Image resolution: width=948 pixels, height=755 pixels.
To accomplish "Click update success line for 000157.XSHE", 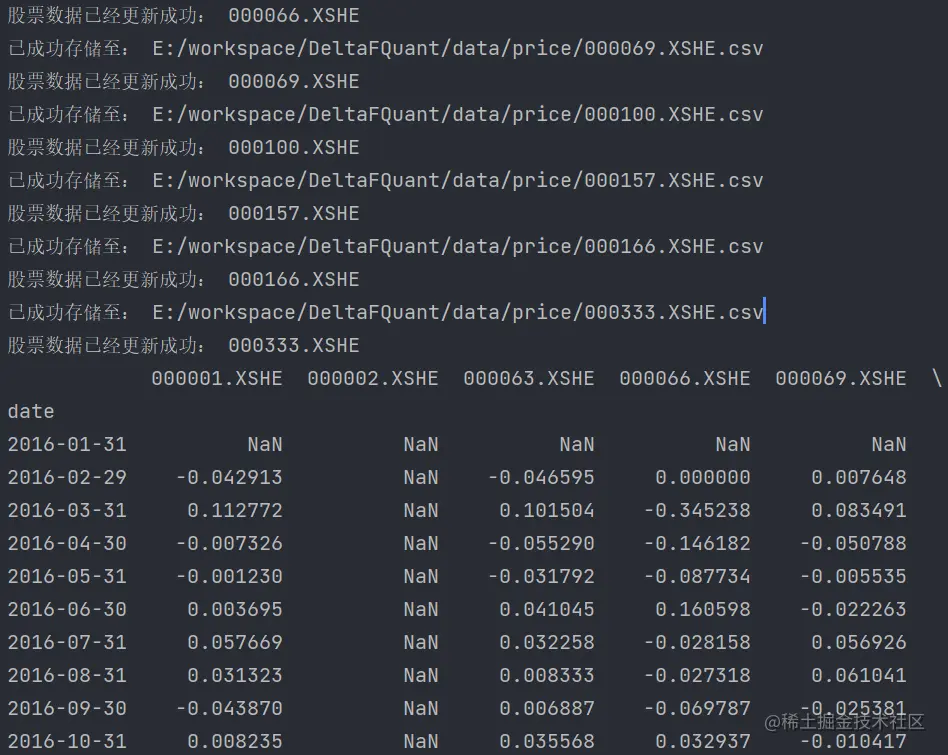I will (183, 213).
